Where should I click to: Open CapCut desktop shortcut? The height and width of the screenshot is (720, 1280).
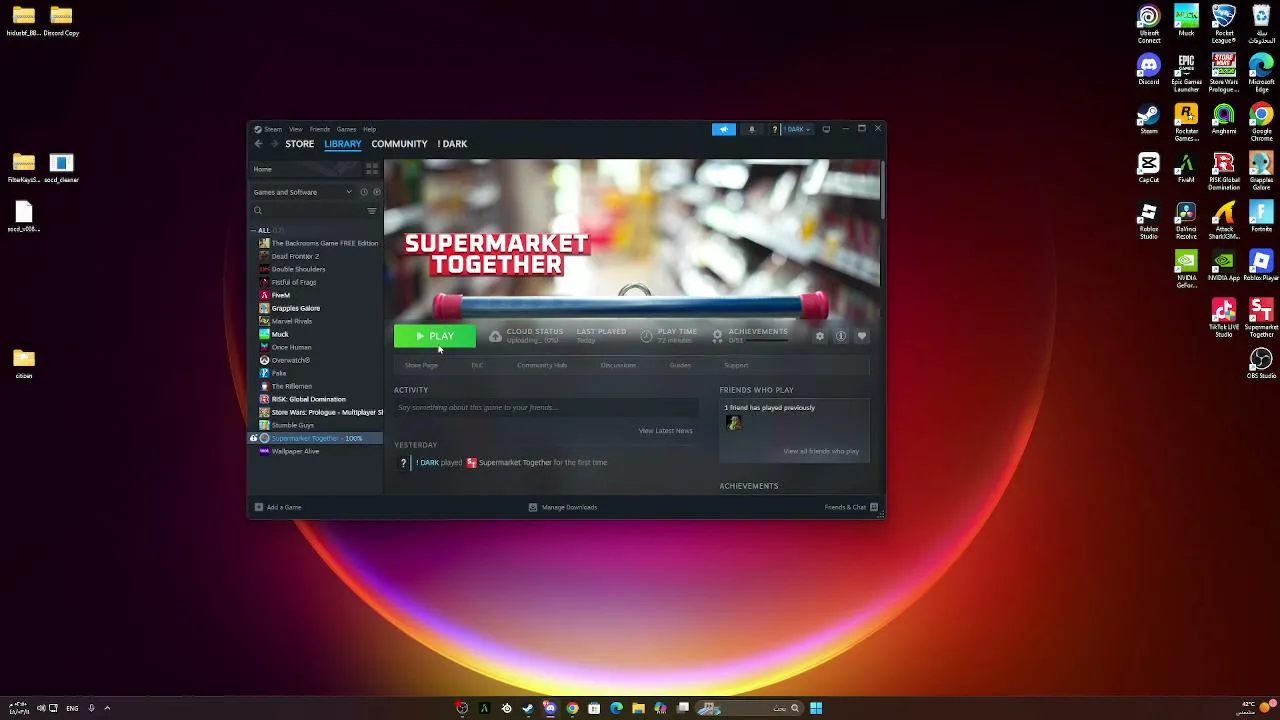pyautogui.click(x=1149, y=168)
